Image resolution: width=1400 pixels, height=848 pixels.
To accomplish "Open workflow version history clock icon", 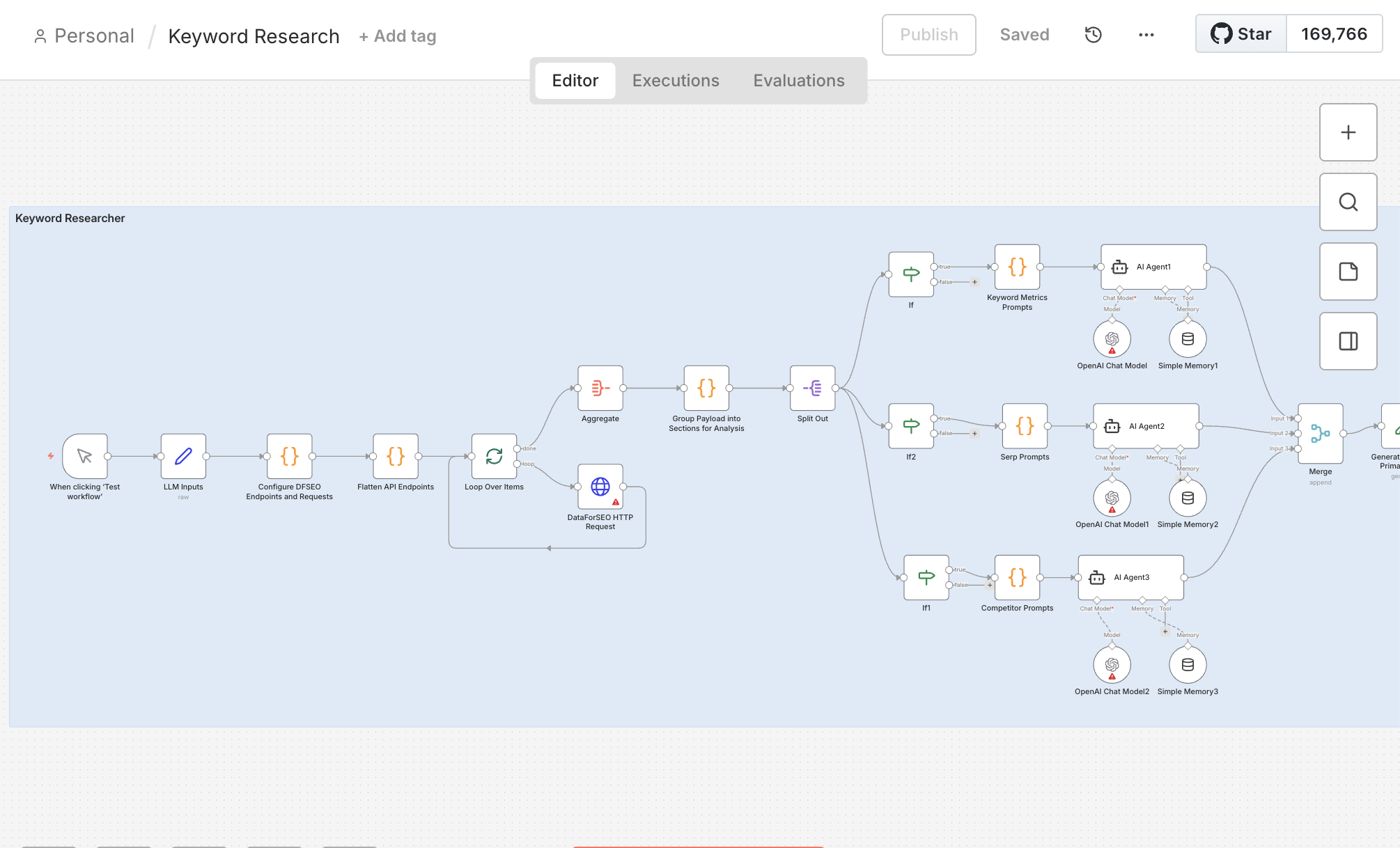I will [x=1092, y=34].
